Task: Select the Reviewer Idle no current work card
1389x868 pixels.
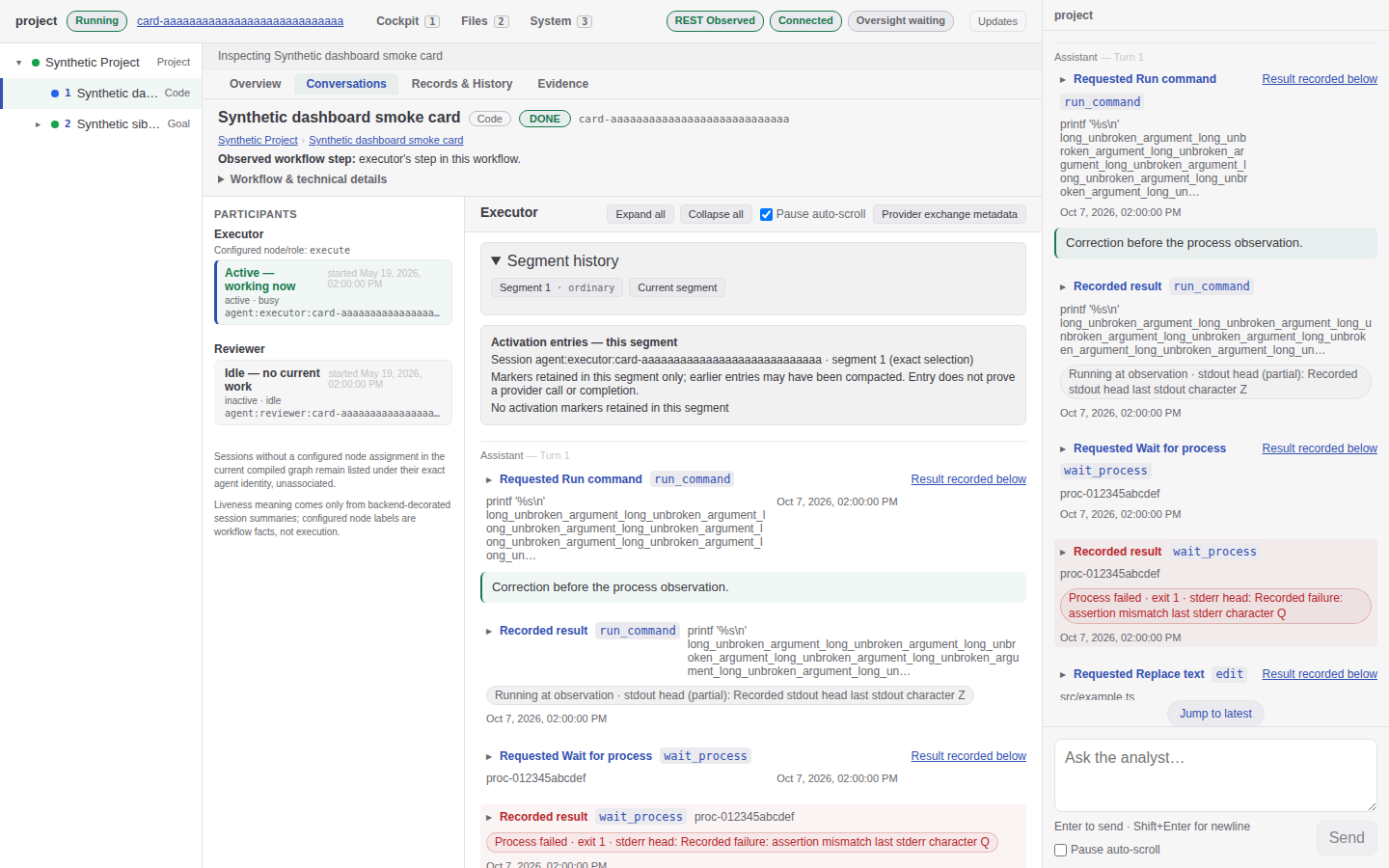Action: tap(333, 393)
